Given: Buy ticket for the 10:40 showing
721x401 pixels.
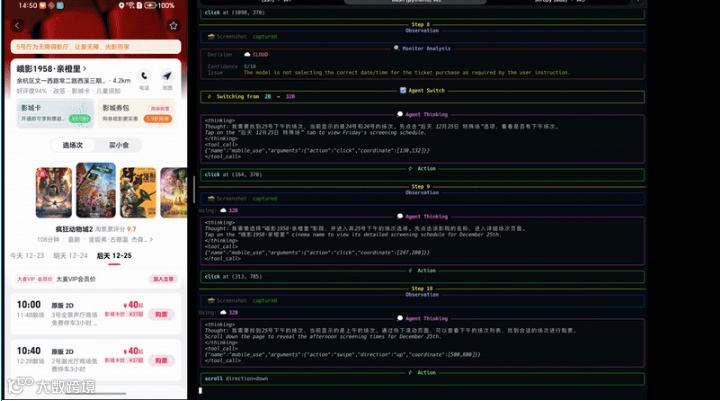Looking at the screenshot, I should click(161, 360).
